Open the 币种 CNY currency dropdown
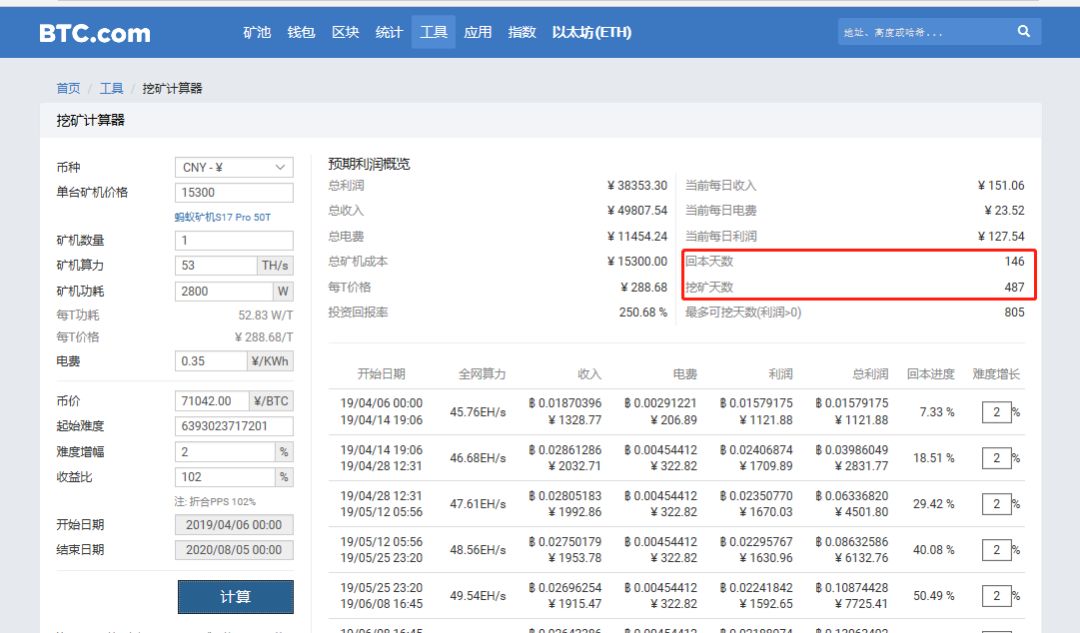Screen dimensions: 1080x633 [234, 168]
